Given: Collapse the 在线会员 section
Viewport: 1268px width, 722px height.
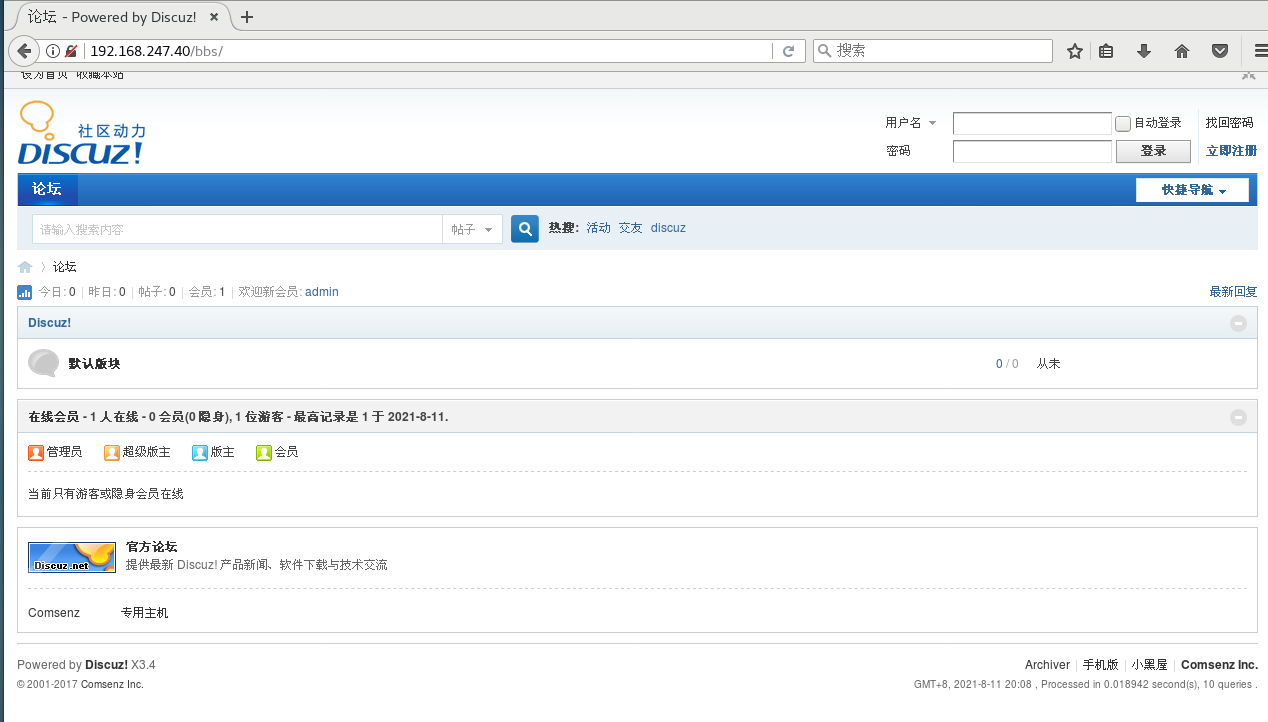Looking at the screenshot, I should [1238, 417].
